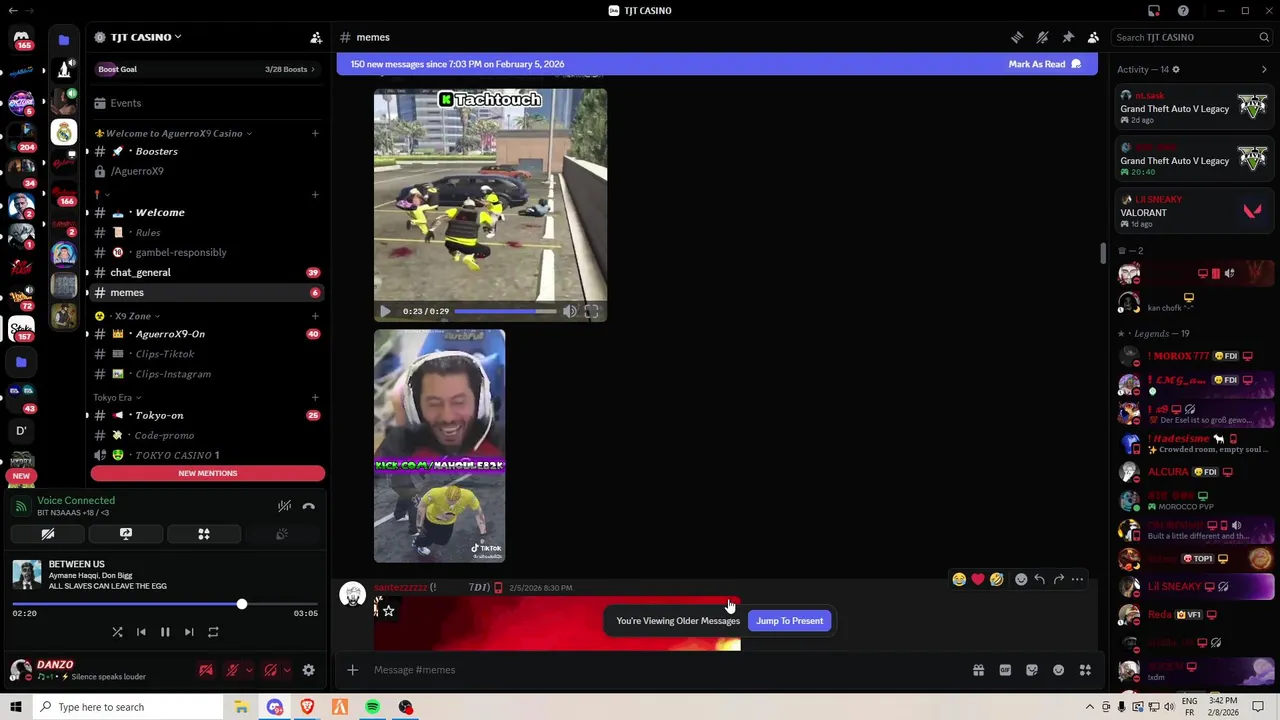
Task: Expand the Activity panel chevron
Action: 1264,69
